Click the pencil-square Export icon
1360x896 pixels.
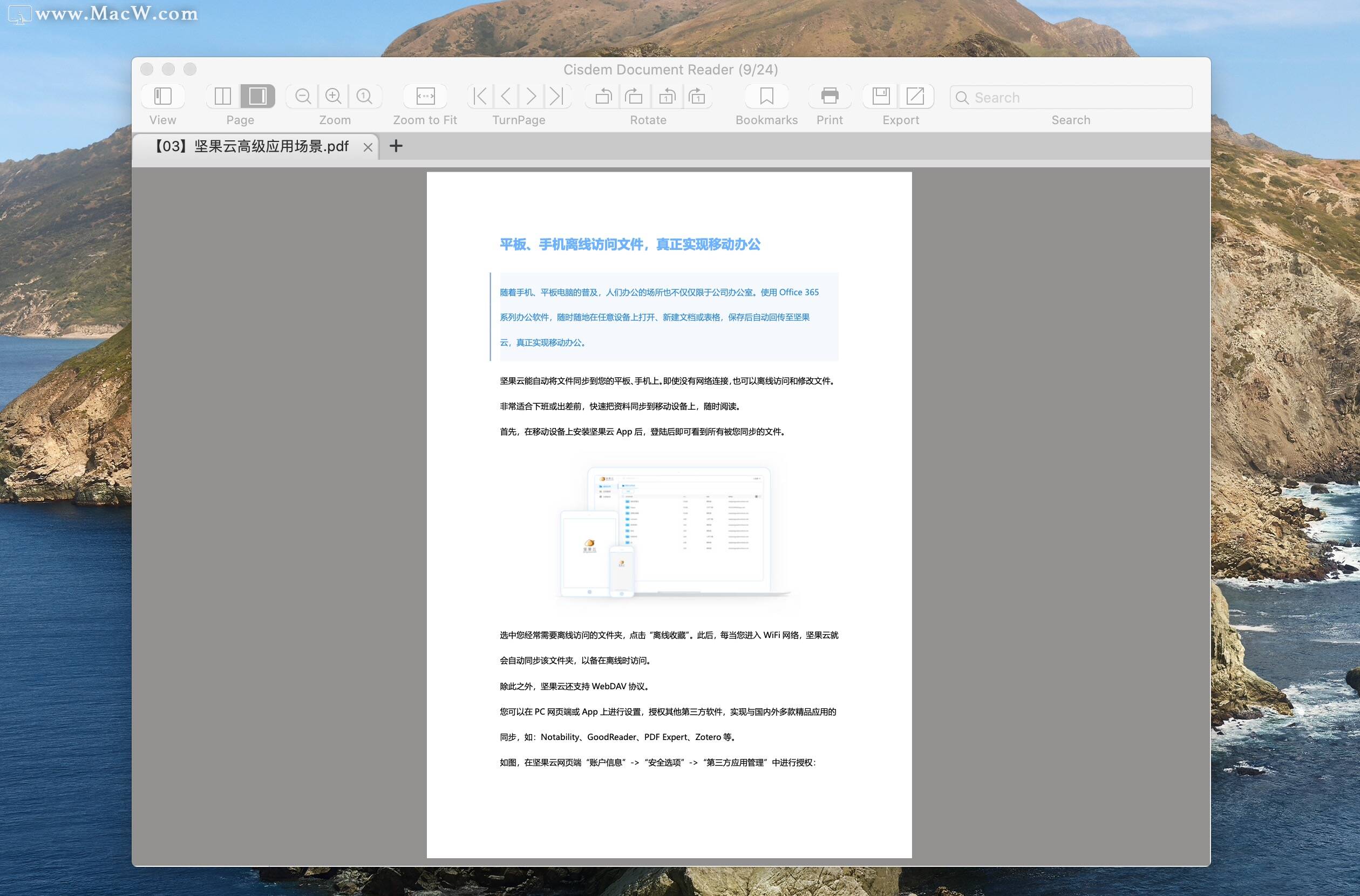tap(915, 96)
